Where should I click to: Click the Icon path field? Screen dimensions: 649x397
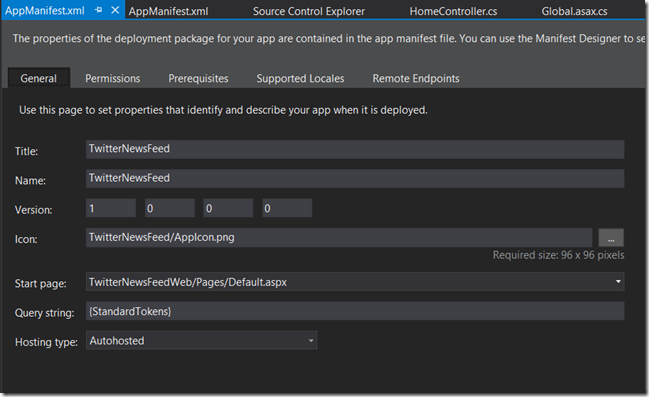pos(339,238)
